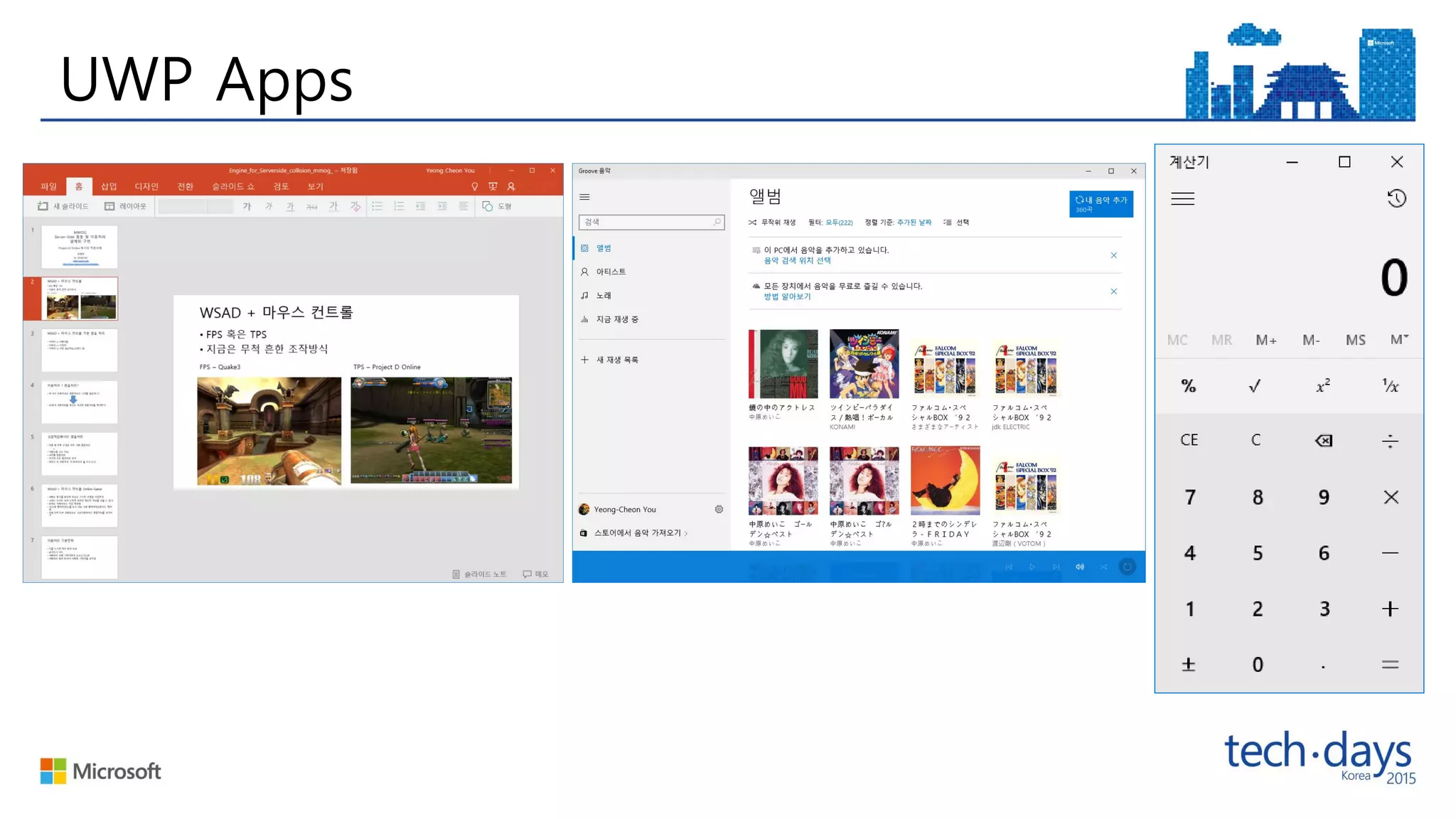Open the Calculator hamburger navigation menu
The height and width of the screenshot is (819, 1456).
[1182, 199]
